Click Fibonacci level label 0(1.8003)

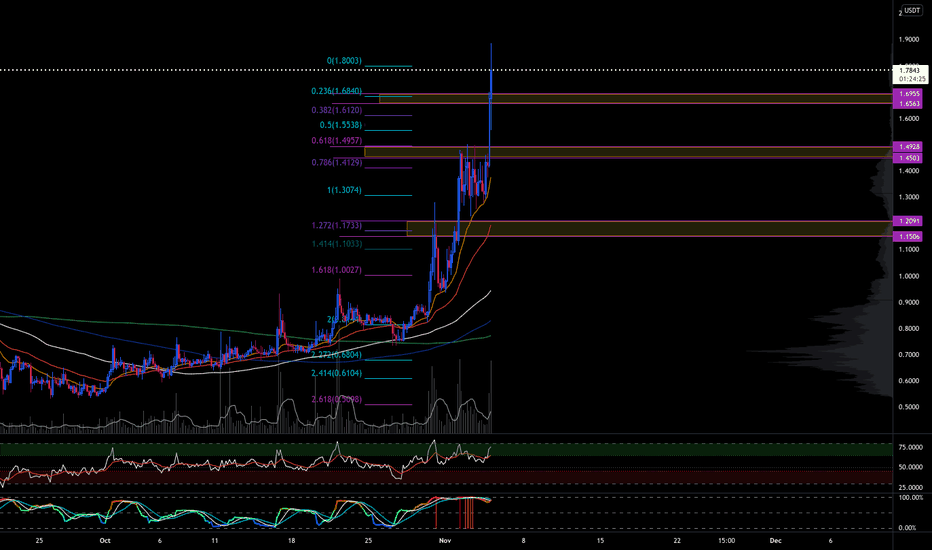(344, 61)
